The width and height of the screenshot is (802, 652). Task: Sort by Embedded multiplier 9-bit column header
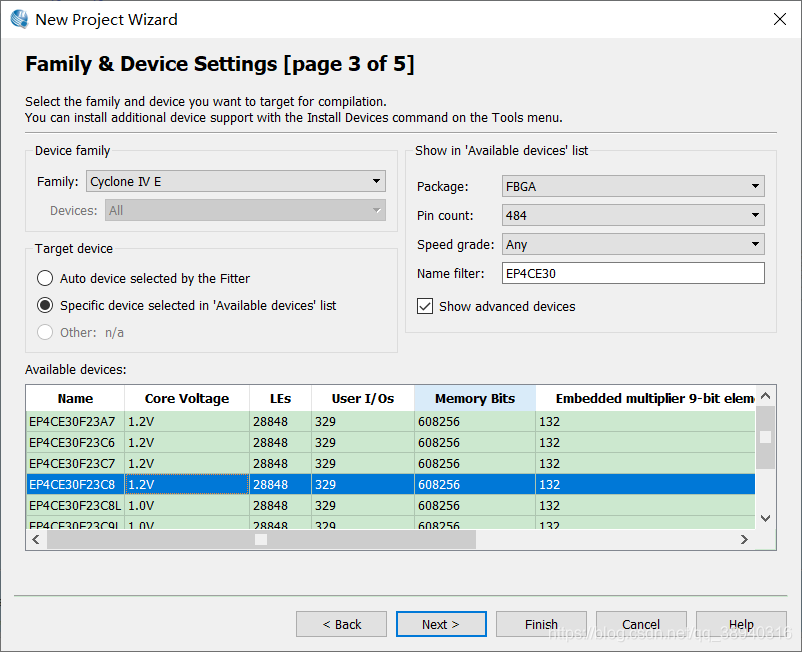coord(645,398)
